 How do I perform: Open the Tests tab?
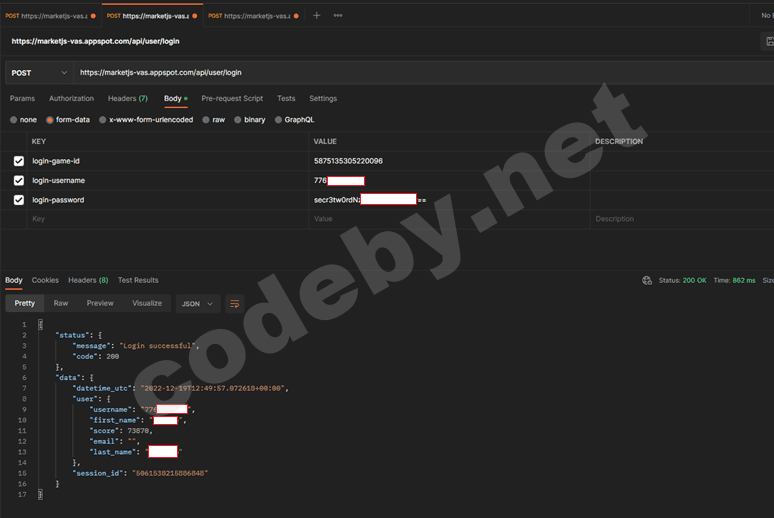coord(286,99)
